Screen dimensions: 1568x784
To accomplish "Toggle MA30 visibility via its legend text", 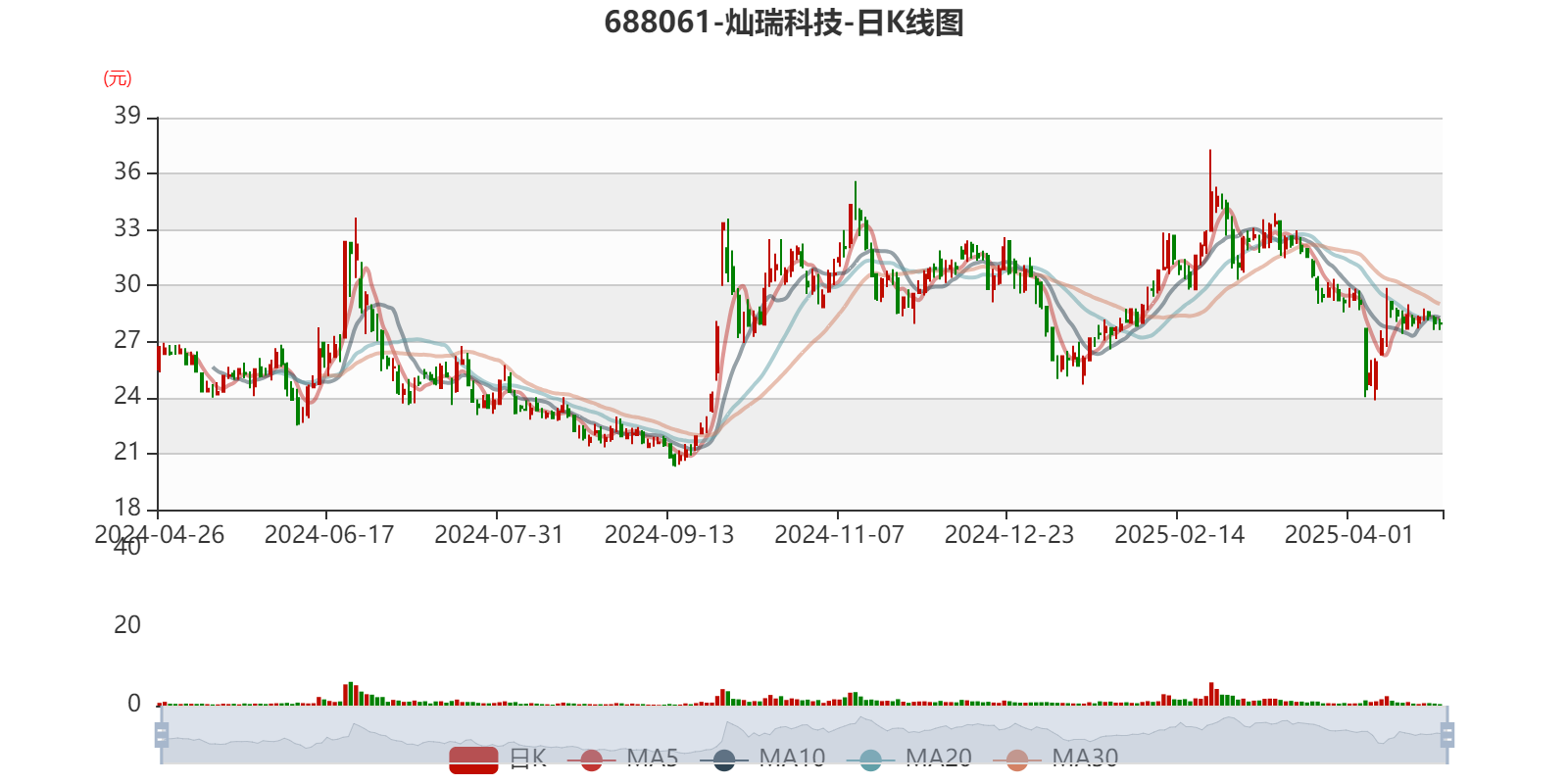I will [x=1085, y=758].
